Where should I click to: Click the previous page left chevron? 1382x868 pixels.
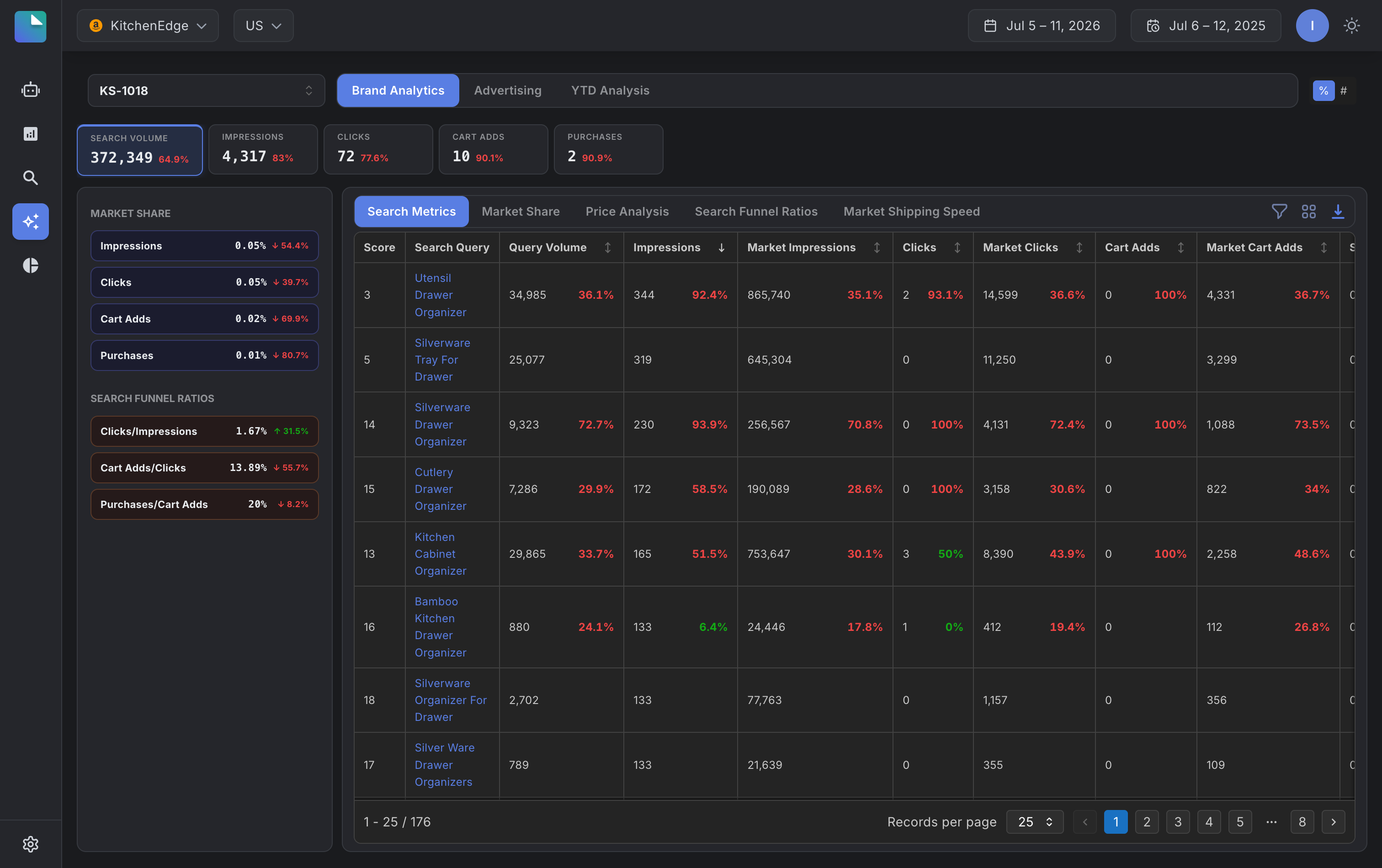1084,821
